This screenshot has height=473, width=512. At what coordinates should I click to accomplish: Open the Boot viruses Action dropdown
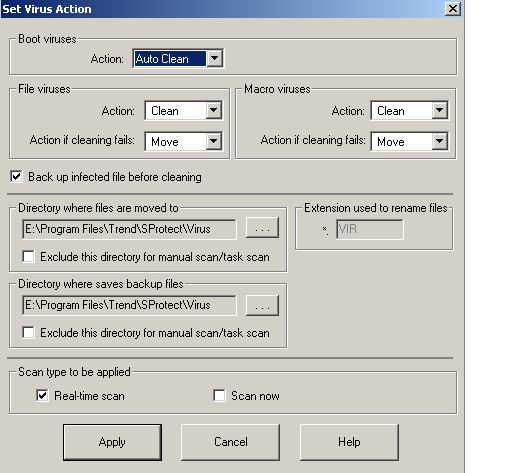[215, 59]
